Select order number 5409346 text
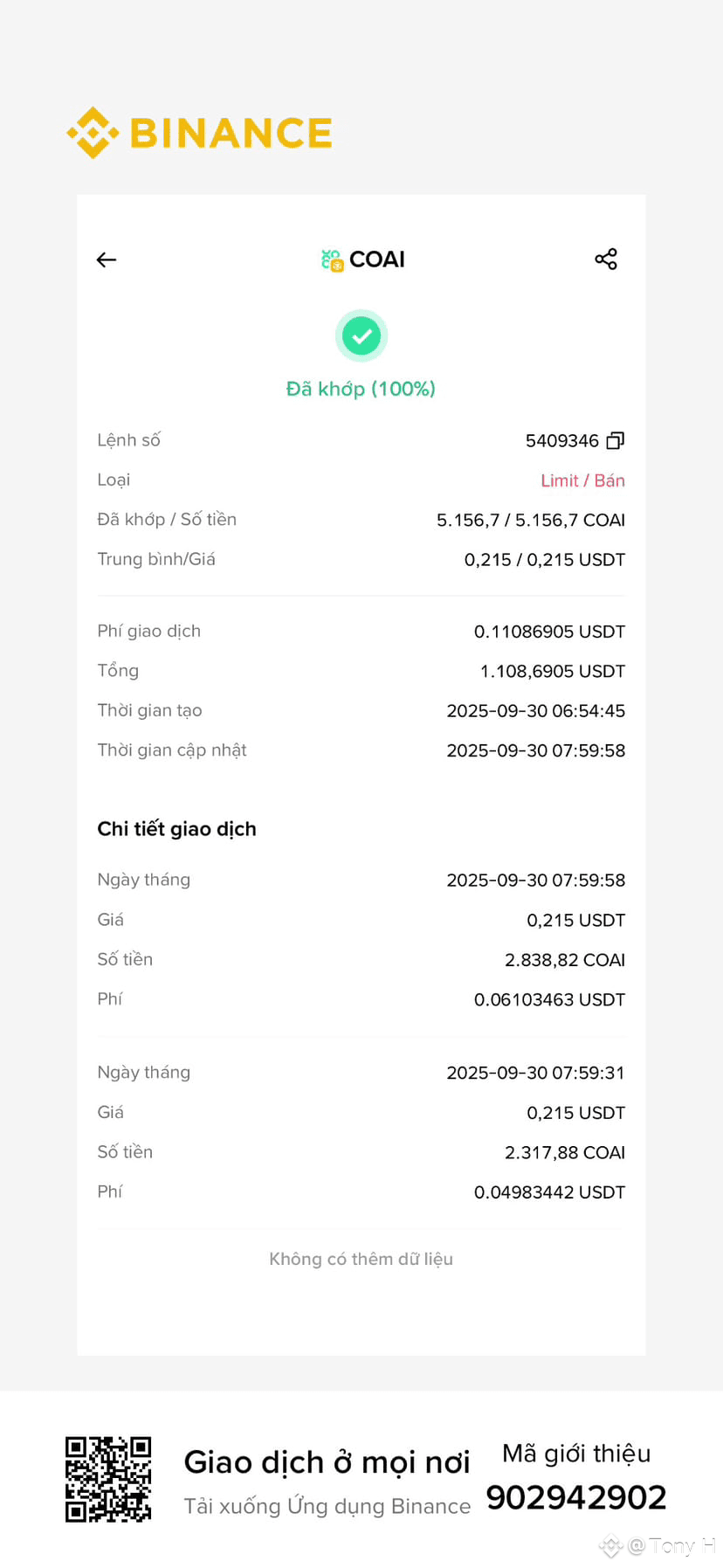723x1568 pixels. coord(562,440)
